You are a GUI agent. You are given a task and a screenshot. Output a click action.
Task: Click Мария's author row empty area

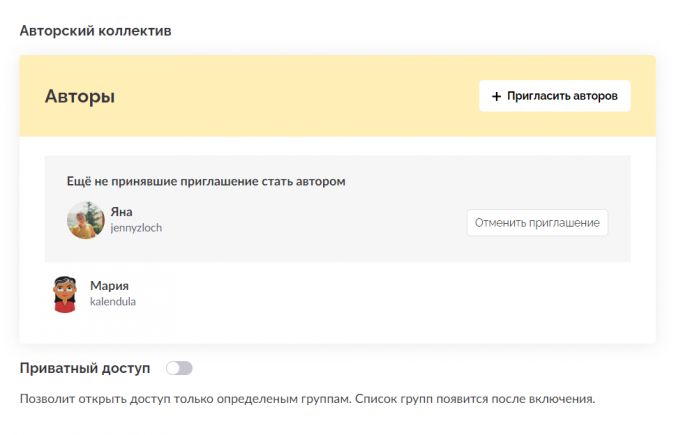click(x=374, y=294)
